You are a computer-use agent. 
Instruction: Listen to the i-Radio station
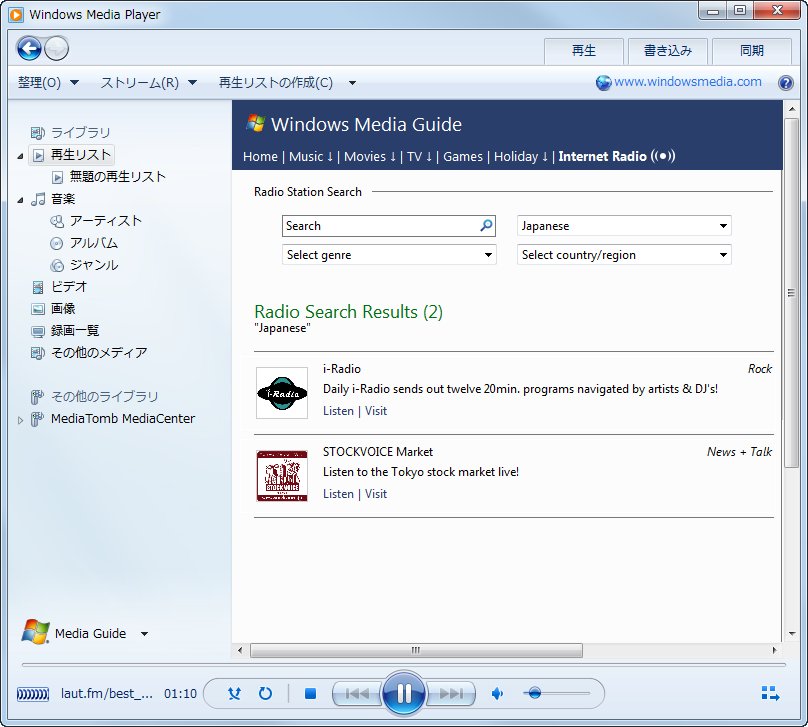coord(338,411)
